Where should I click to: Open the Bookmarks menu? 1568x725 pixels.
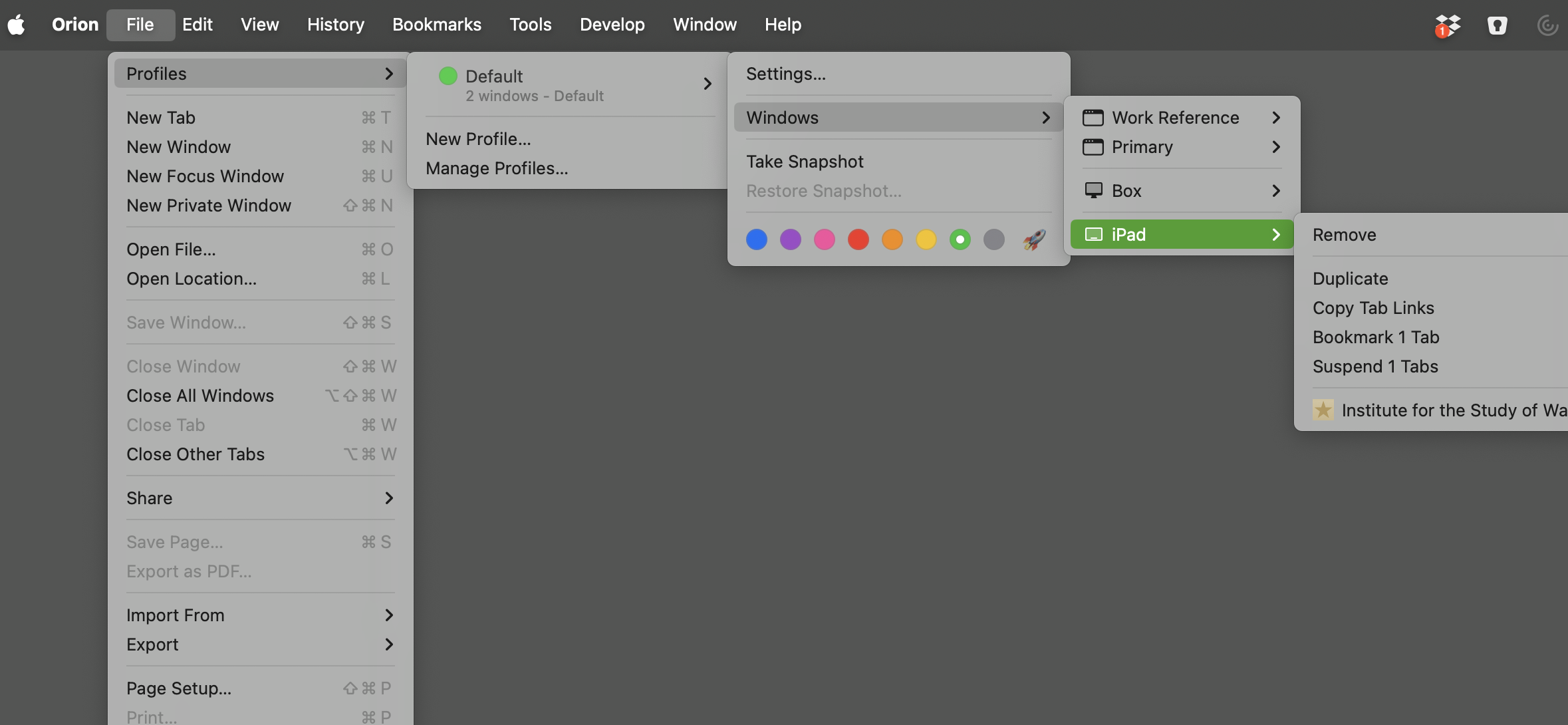click(x=436, y=25)
